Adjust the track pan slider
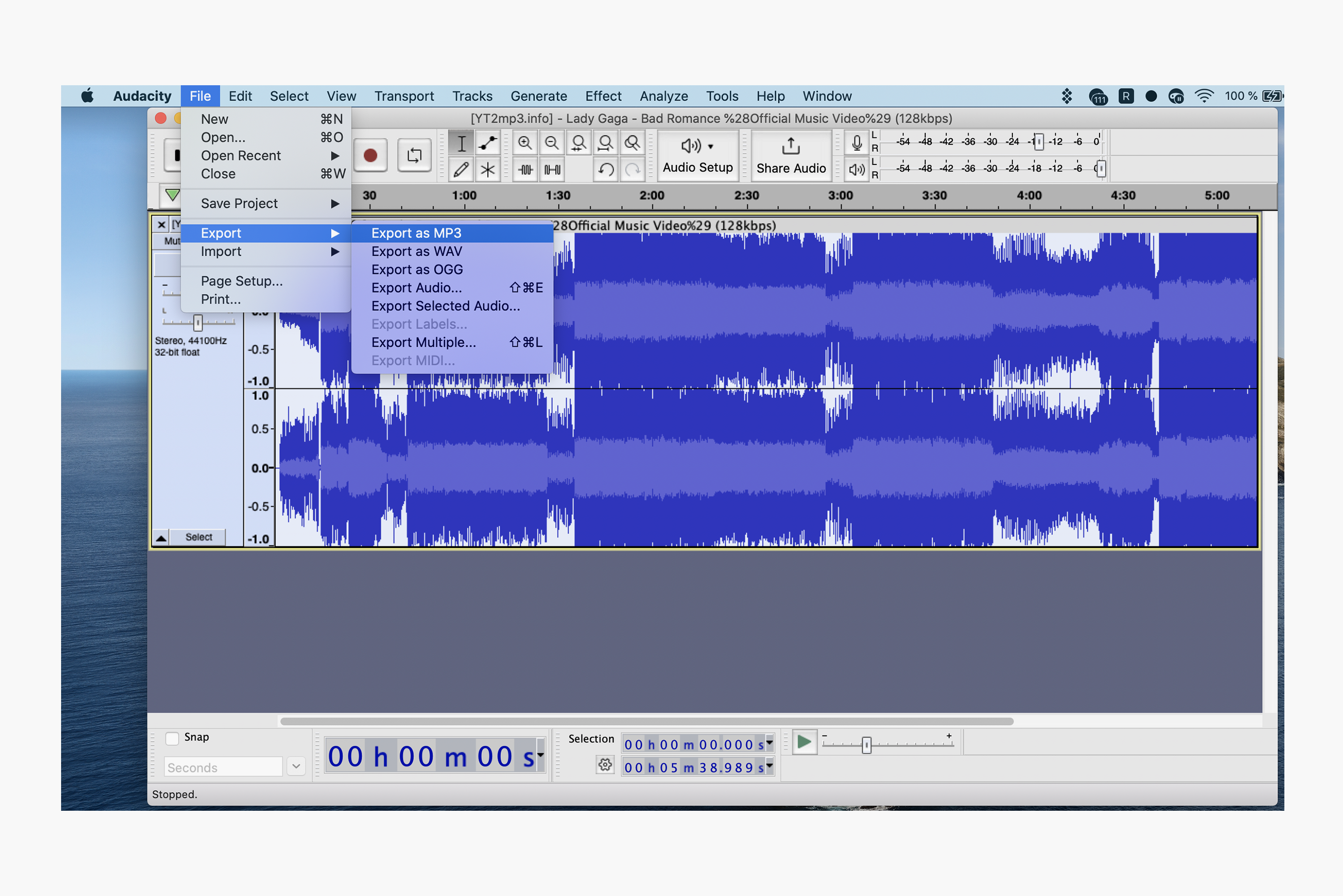This screenshot has height=896, width=1343. point(198,322)
